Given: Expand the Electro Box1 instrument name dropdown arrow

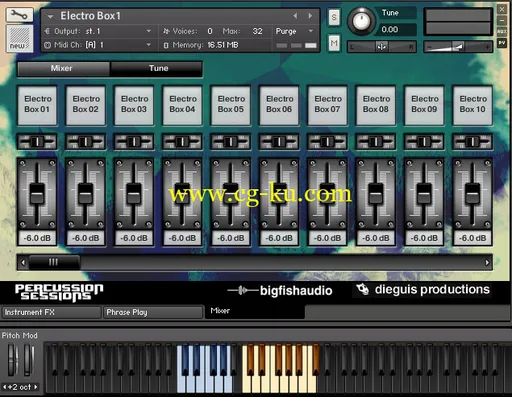Looking at the screenshot, I should pyautogui.click(x=50, y=16).
